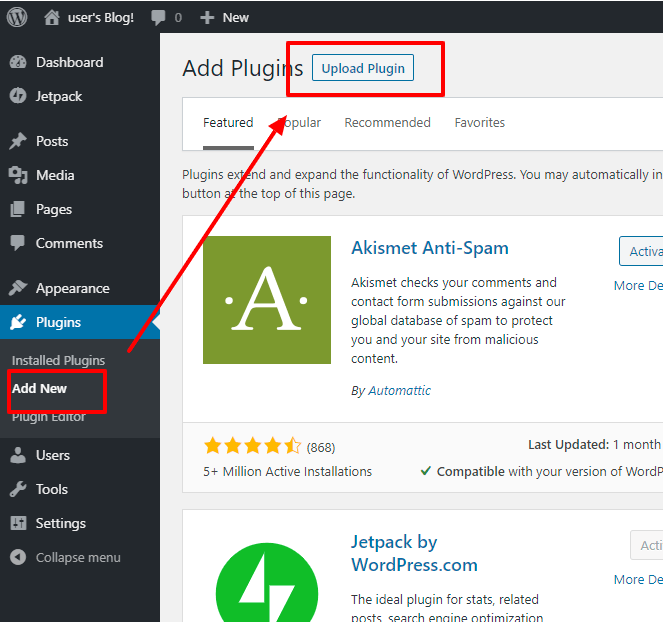Select Add New under Plugins
The width and height of the screenshot is (664, 622).
(39, 388)
